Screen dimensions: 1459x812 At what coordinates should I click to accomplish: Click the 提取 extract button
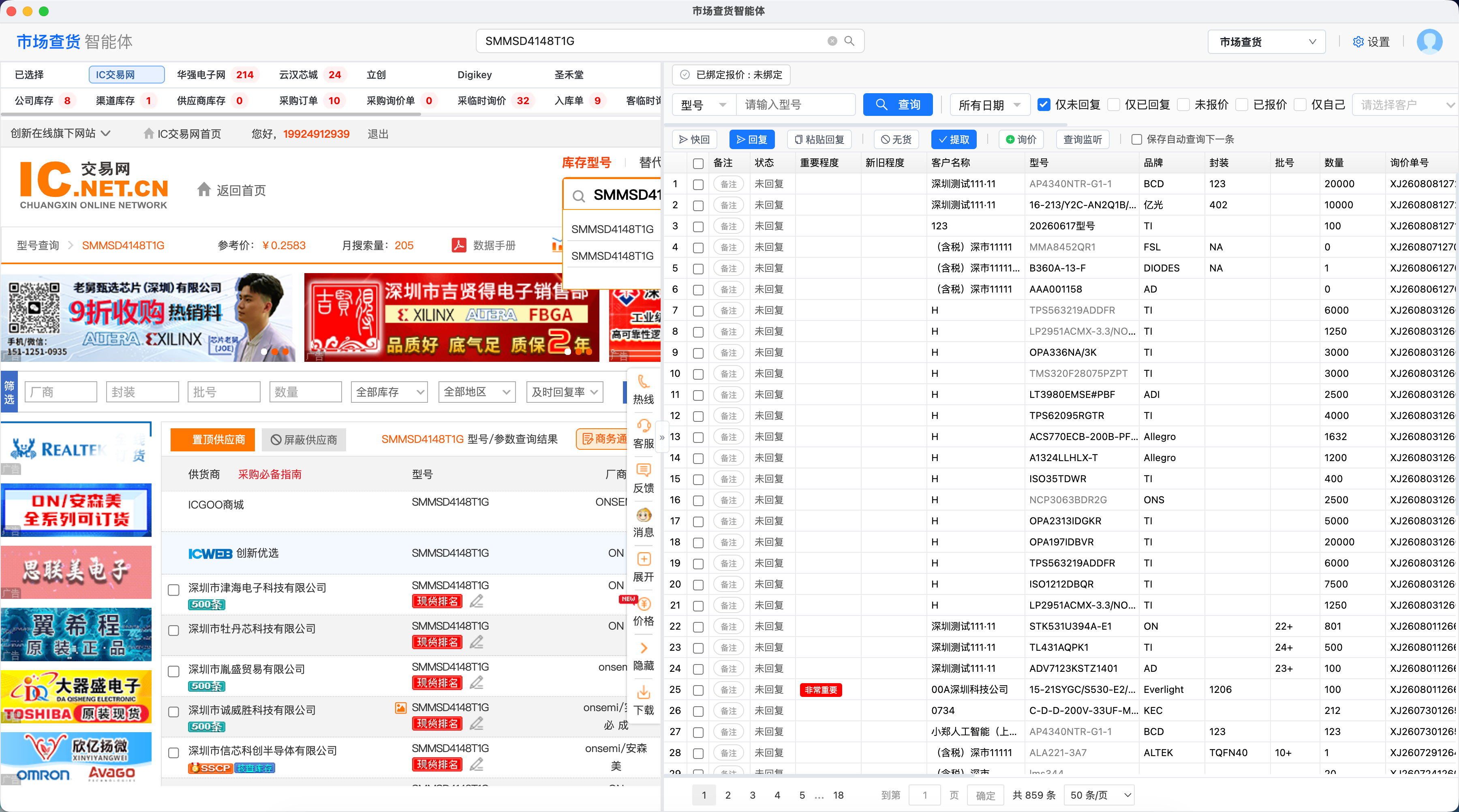[x=954, y=139]
